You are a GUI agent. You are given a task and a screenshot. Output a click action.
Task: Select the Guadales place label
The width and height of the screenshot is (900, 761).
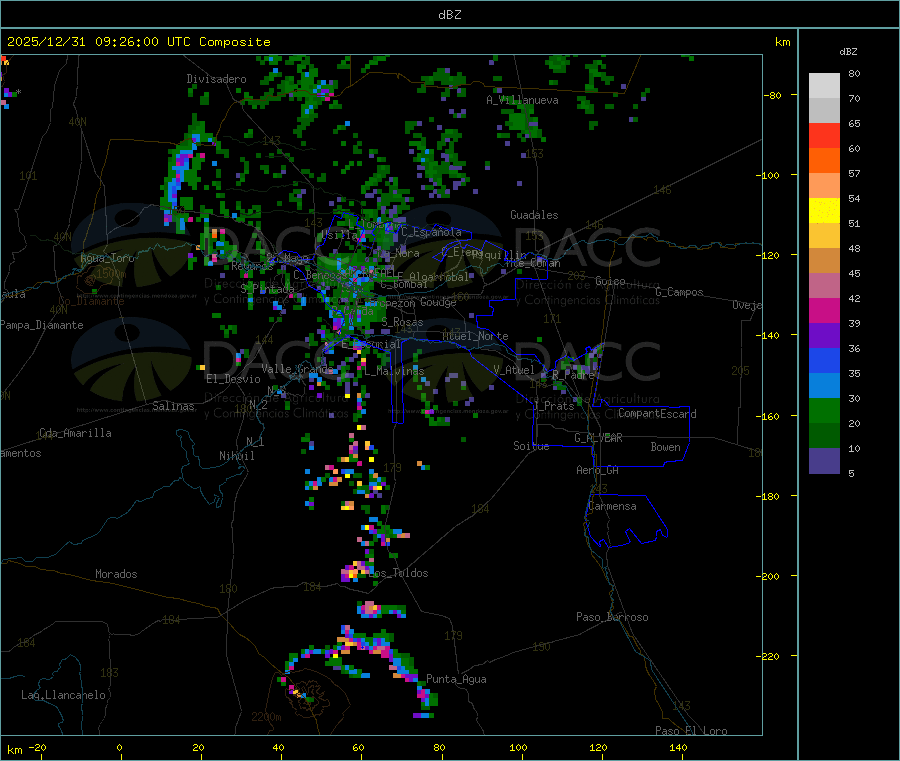point(534,215)
